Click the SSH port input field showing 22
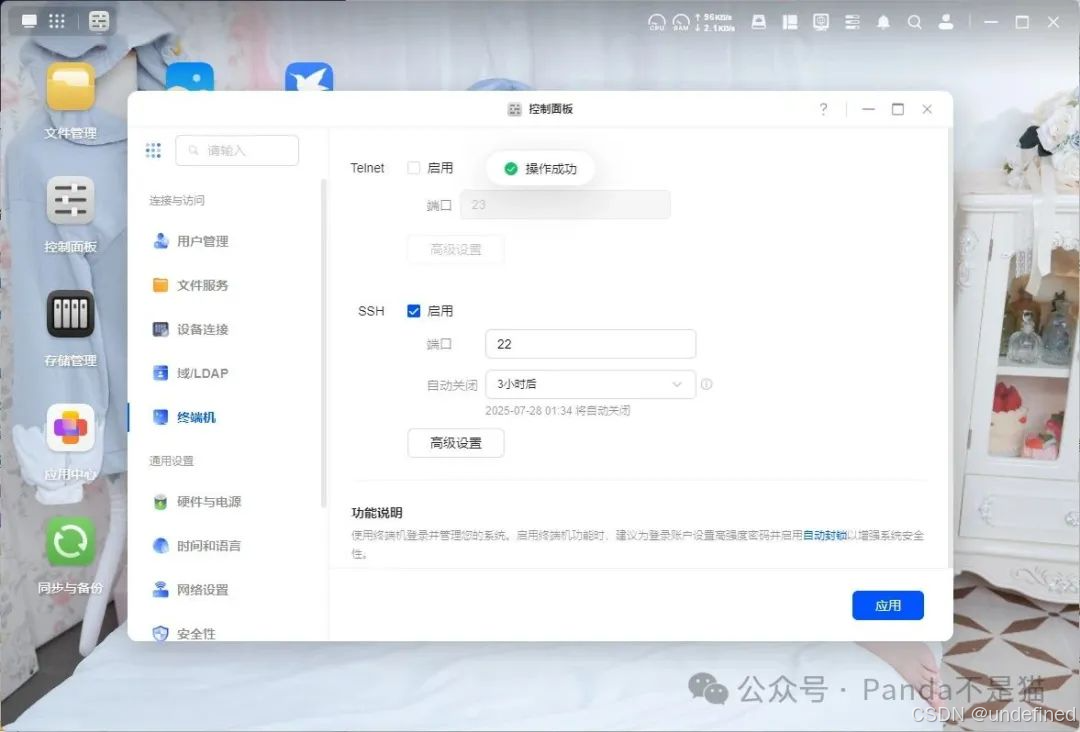Screen dimensions: 1080x732 pyautogui.click(x=590, y=343)
